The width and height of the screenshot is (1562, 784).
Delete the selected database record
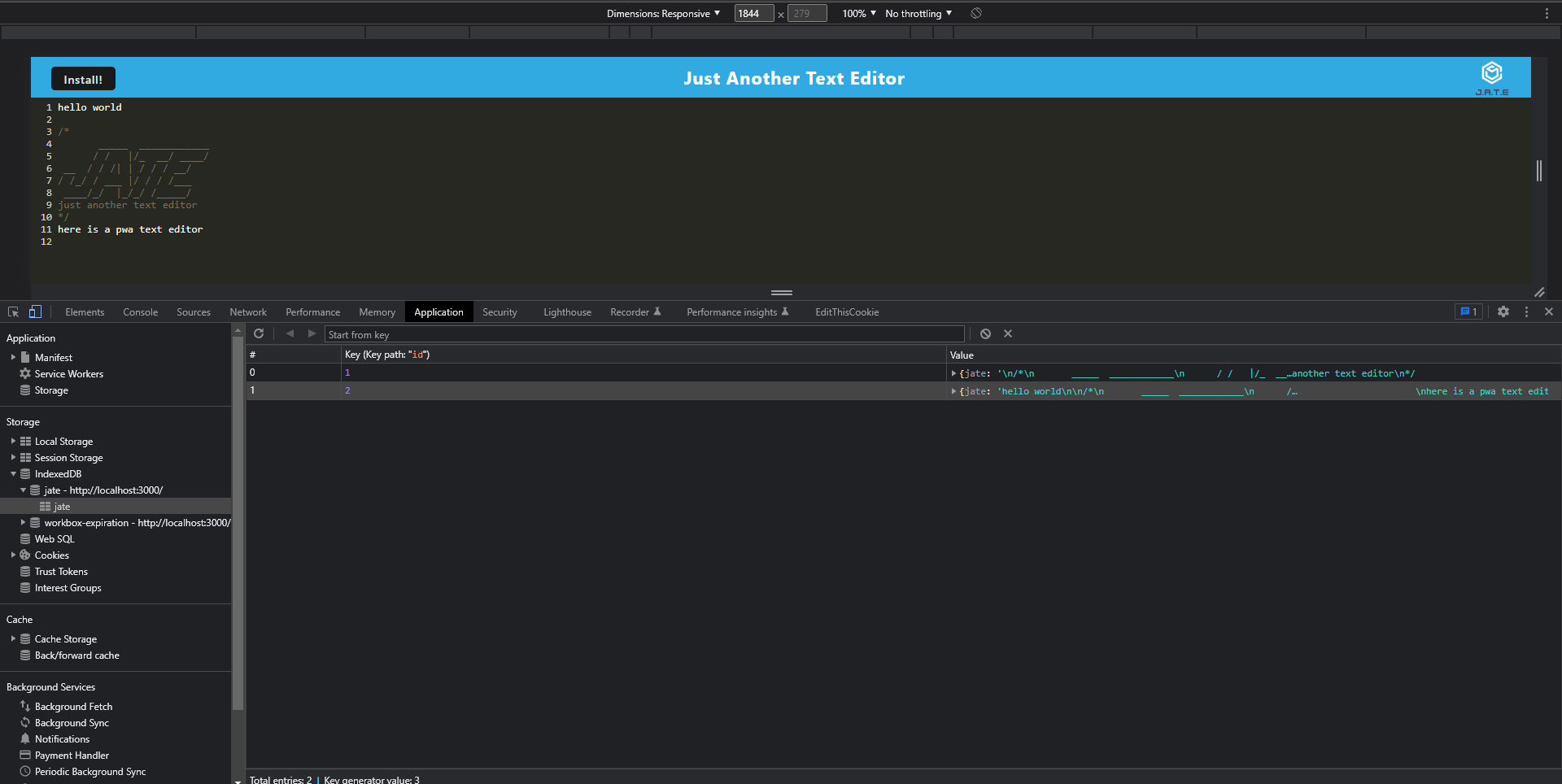(1008, 333)
